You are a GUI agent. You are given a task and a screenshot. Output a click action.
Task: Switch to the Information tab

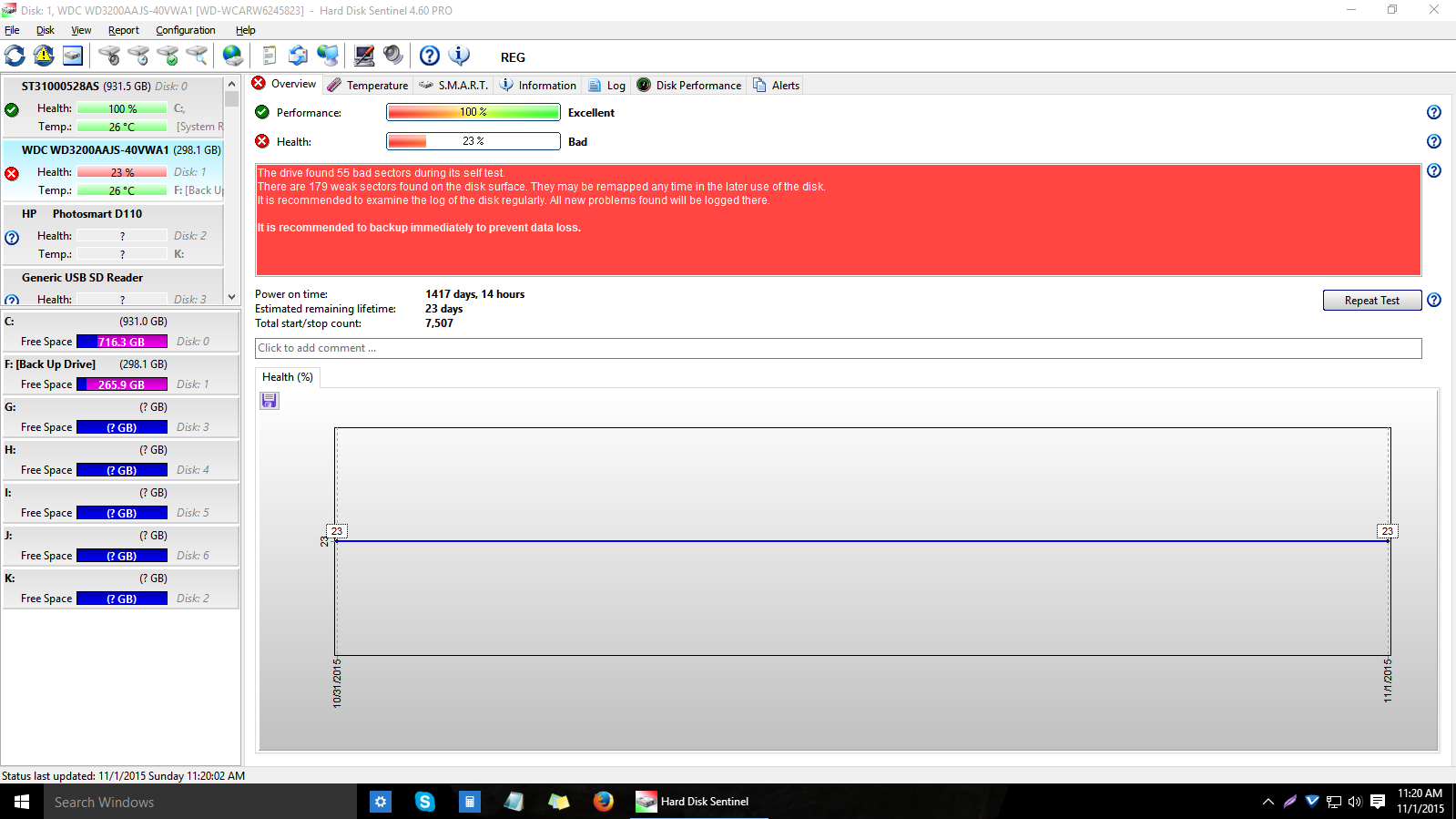point(538,86)
